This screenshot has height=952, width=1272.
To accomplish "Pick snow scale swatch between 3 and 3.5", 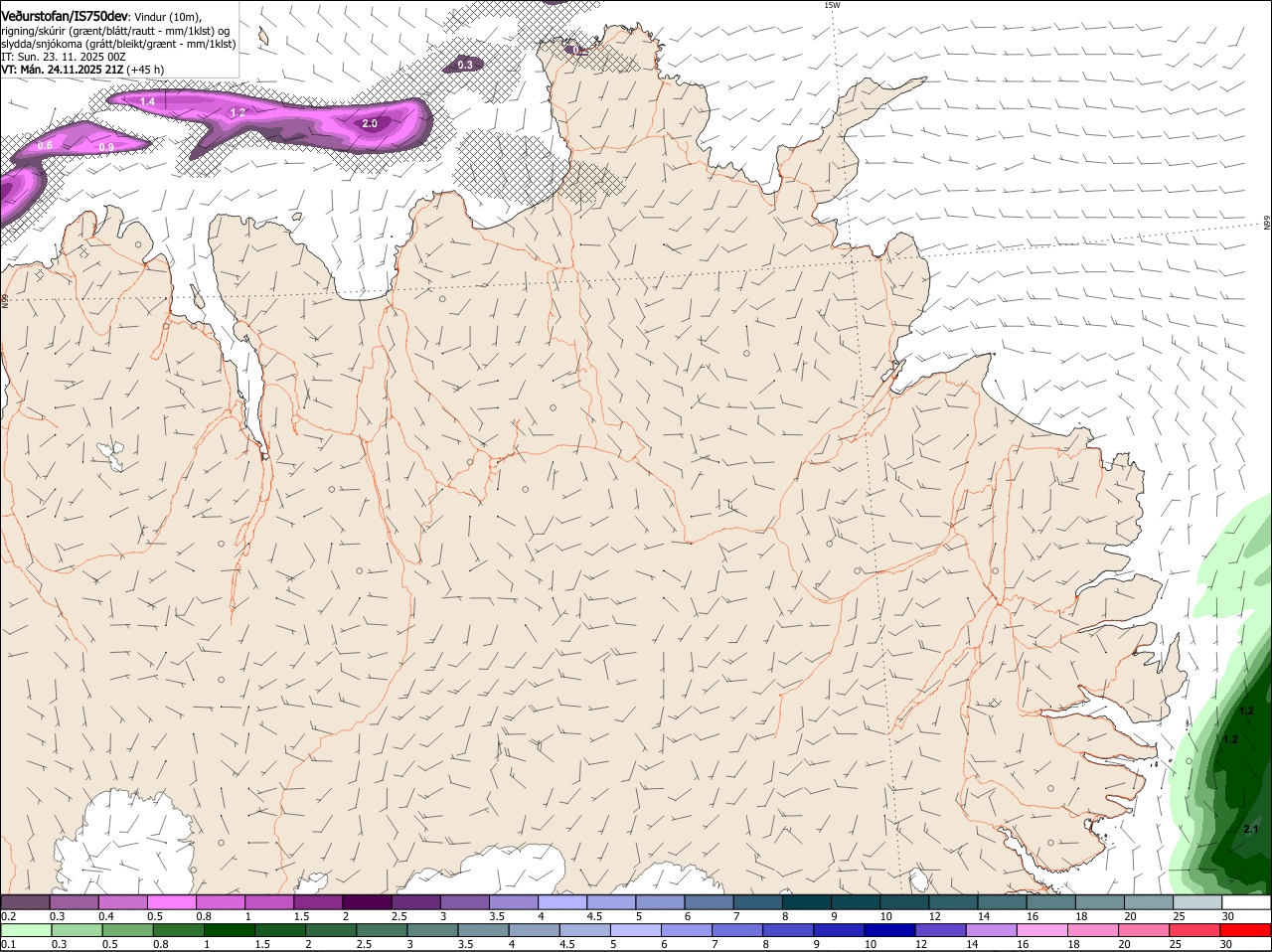I will tap(464, 901).
